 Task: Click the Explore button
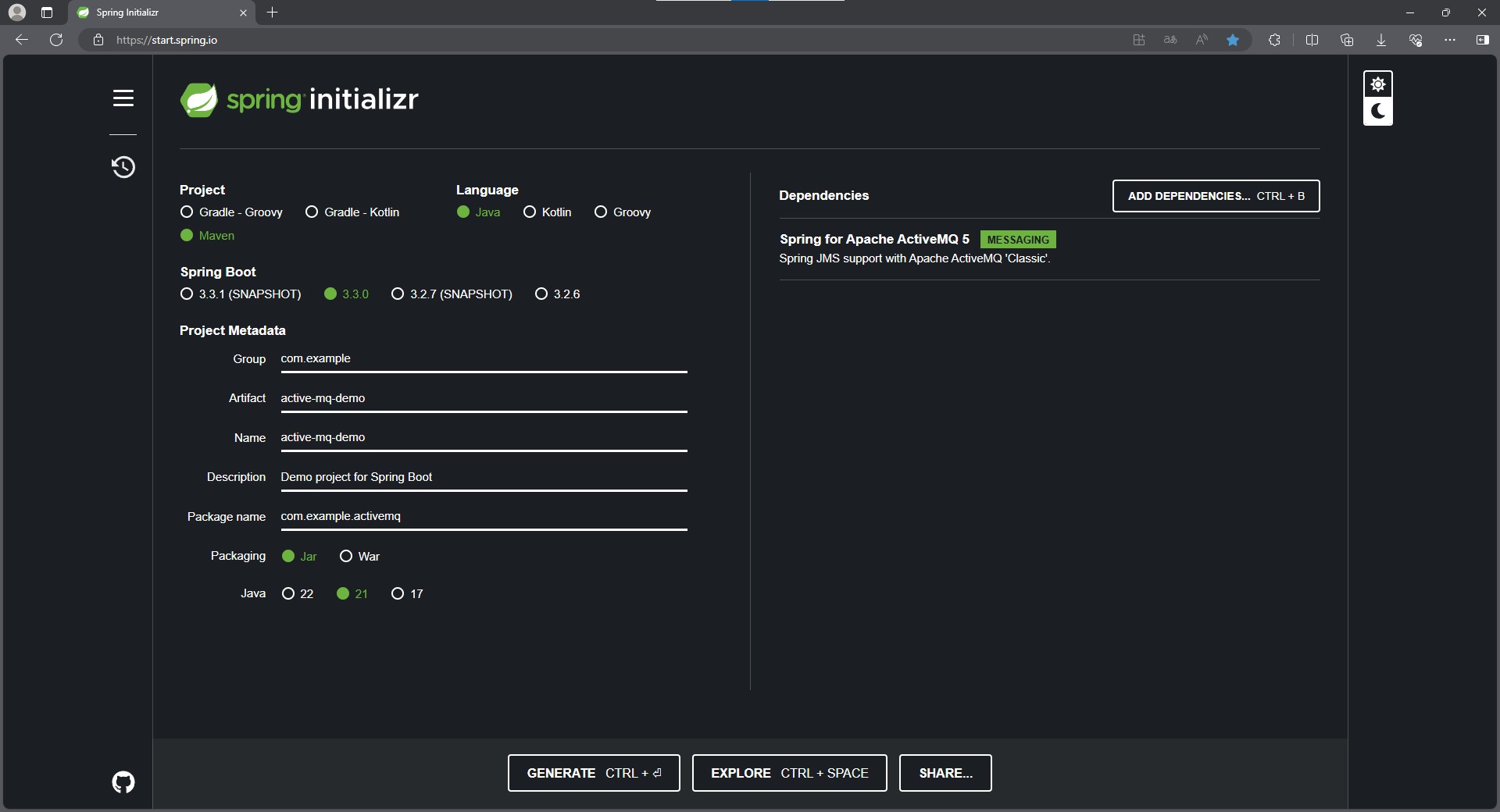point(790,773)
